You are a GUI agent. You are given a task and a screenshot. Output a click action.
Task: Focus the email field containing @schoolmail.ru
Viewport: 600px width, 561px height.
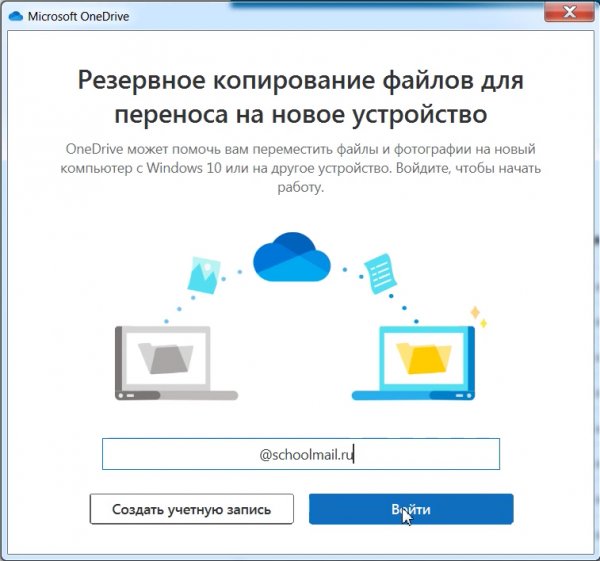click(x=300, y=454)
